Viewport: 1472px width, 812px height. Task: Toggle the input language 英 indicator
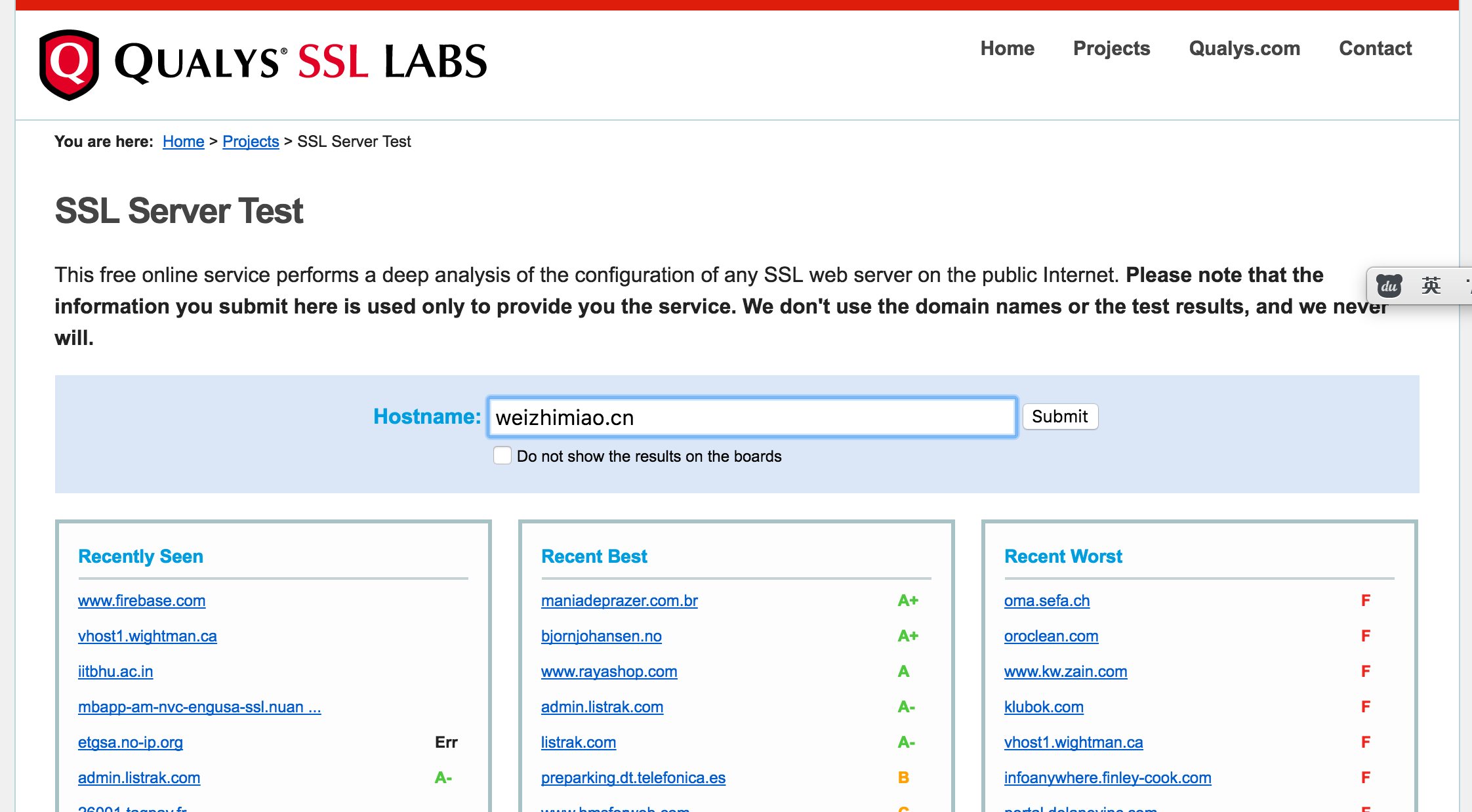1431,286
